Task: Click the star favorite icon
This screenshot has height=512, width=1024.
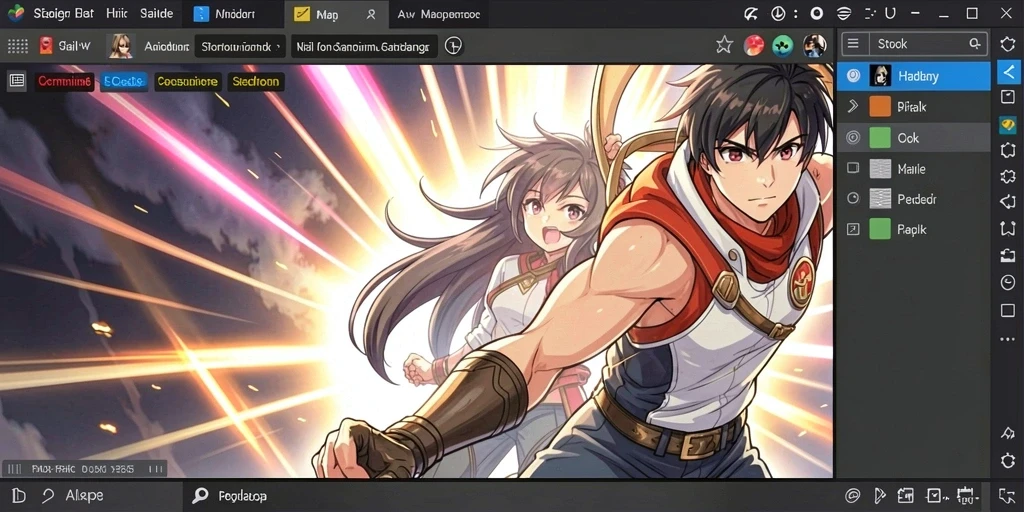Action: (724, 45)
